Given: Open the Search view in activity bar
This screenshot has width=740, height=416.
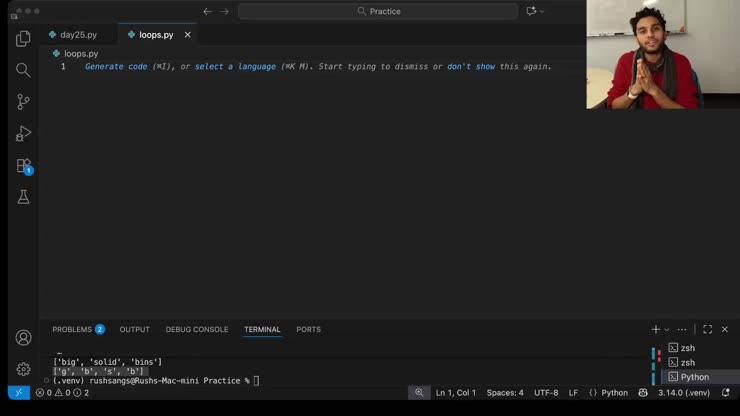Looking at the screenshot, I should click(x=23, y=70).
